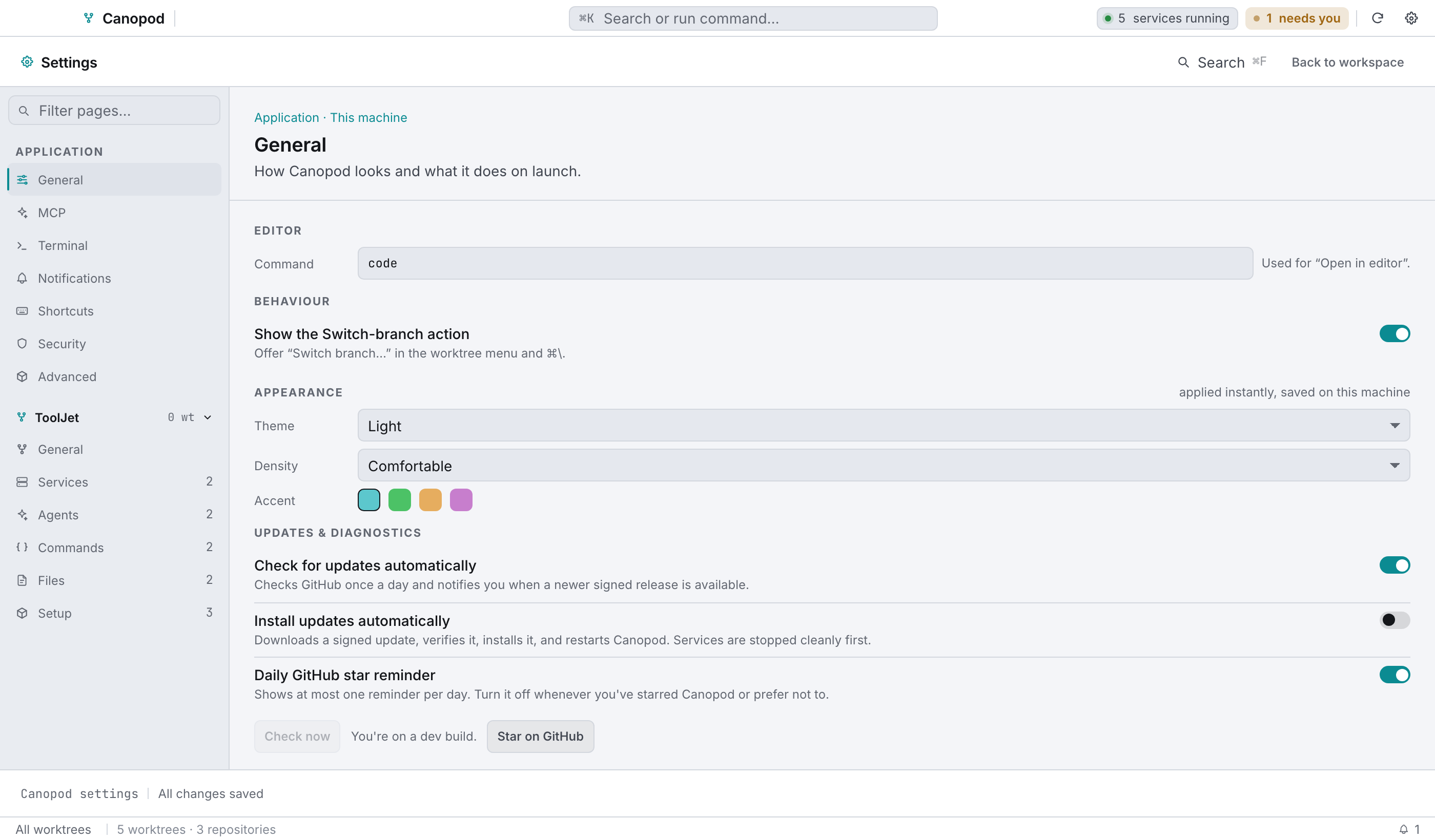Click the Services server icon in sidebar
1435x840 pixels.
(x=22, y=481)
